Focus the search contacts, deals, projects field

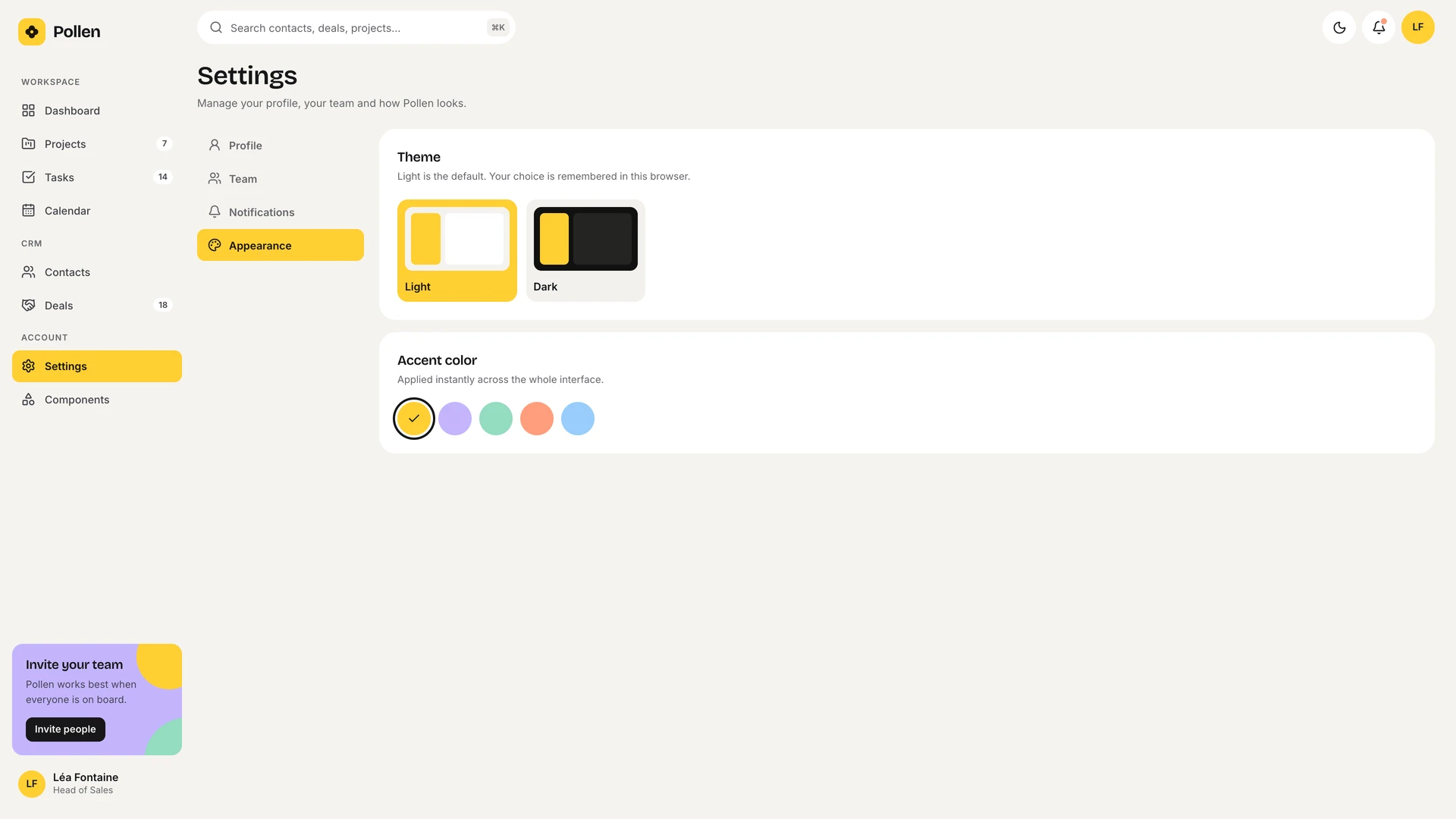pyautogui.click(x=356, y=27)
